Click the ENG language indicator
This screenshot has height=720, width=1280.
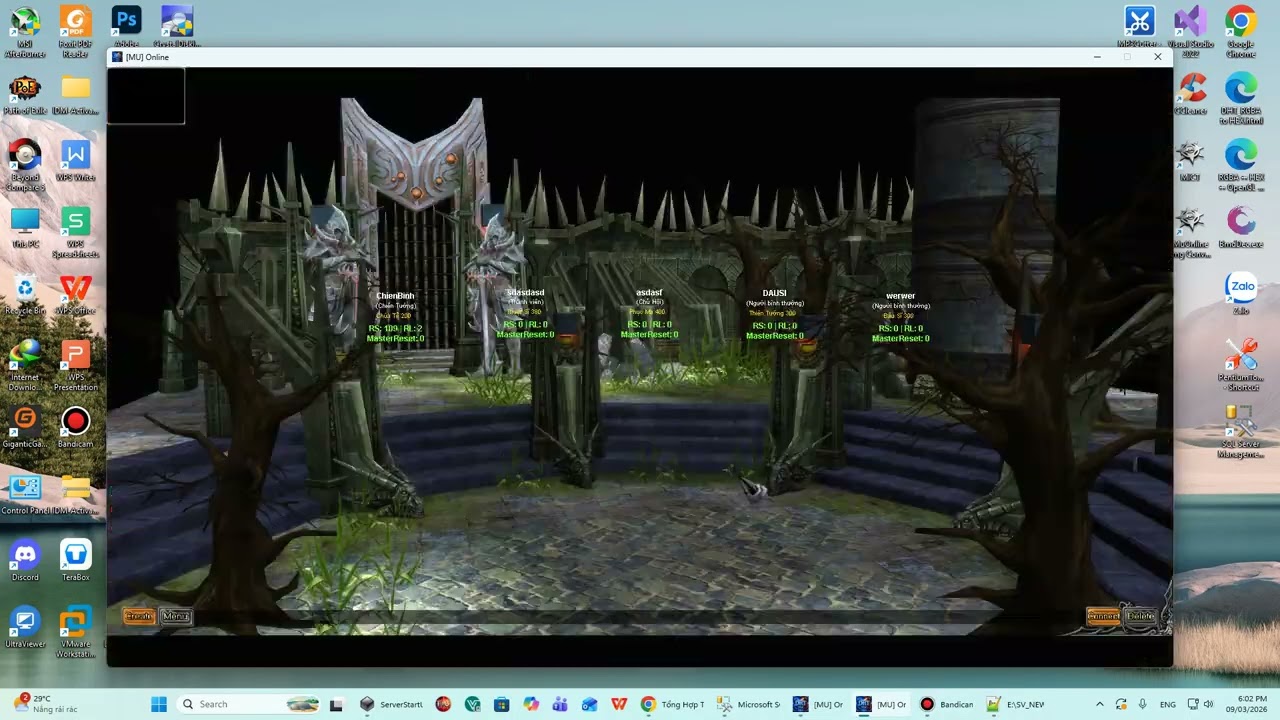click(1168, 704)
